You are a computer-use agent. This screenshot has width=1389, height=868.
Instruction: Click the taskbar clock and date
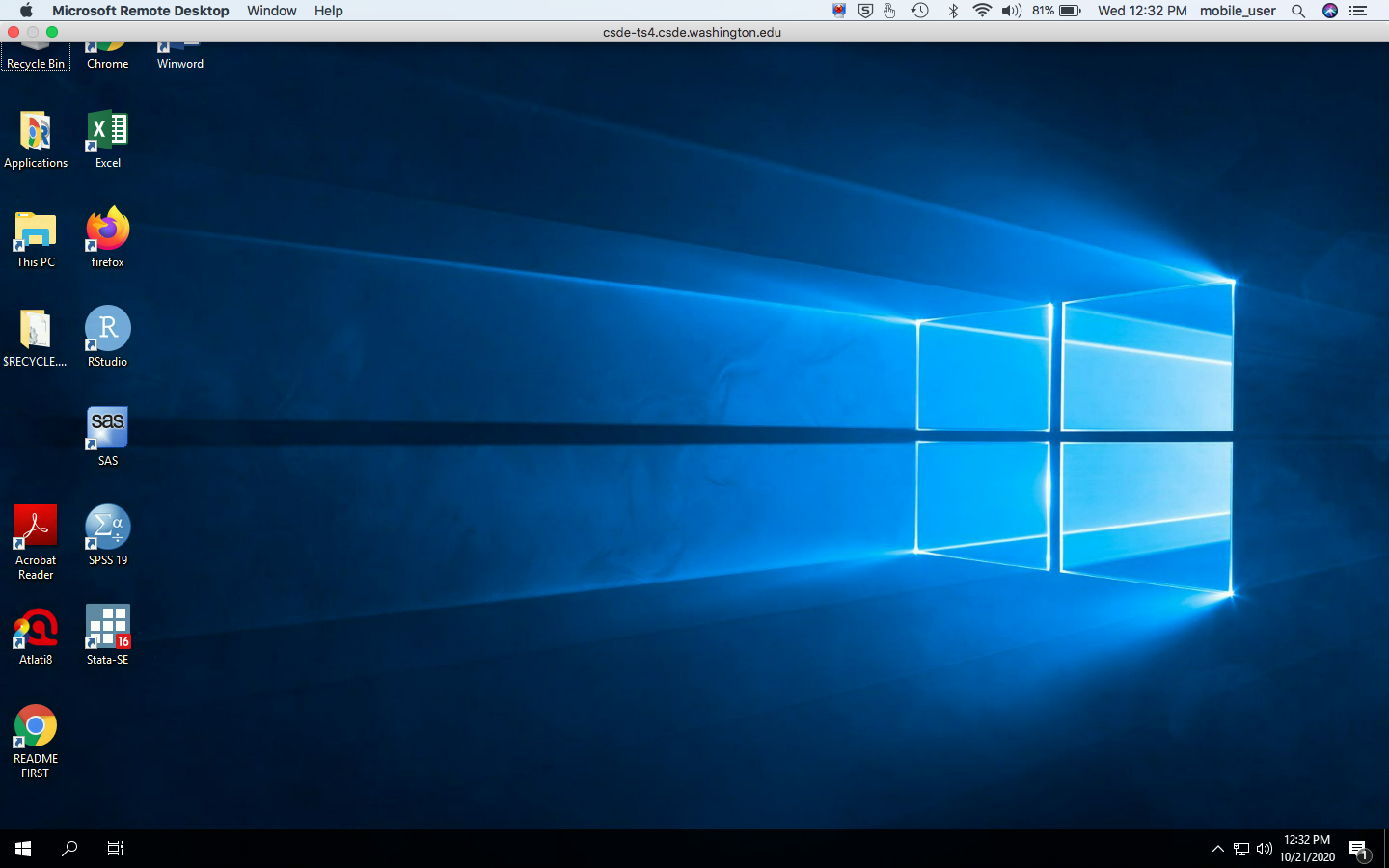pos(1307,849)
